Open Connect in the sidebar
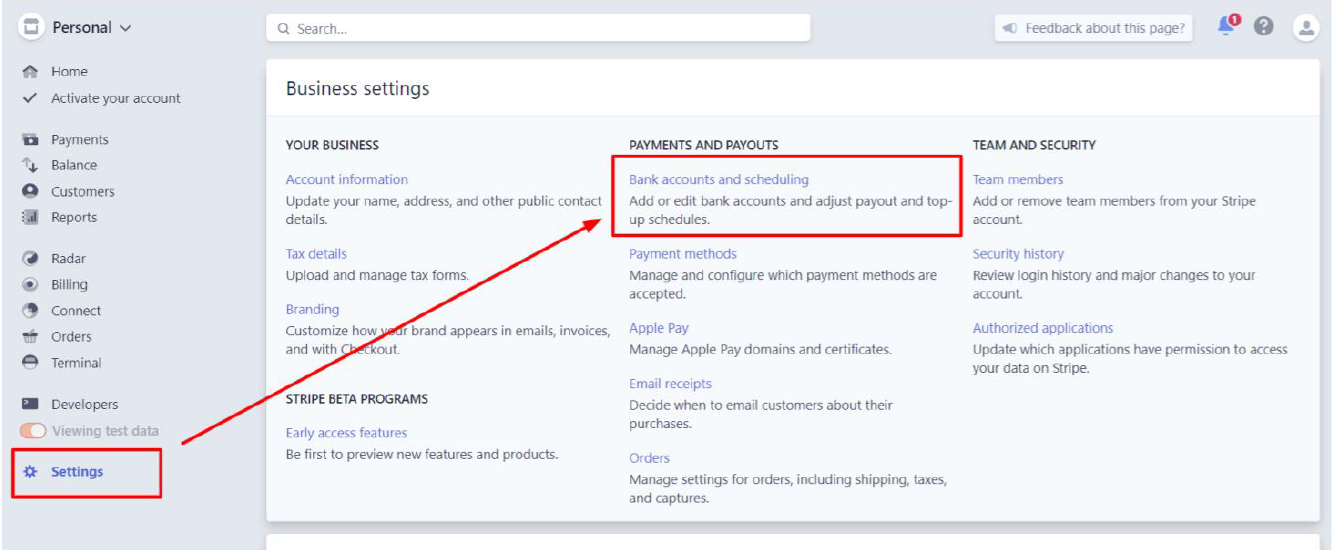The image size is (1344, 550). (x=76, y=311)
